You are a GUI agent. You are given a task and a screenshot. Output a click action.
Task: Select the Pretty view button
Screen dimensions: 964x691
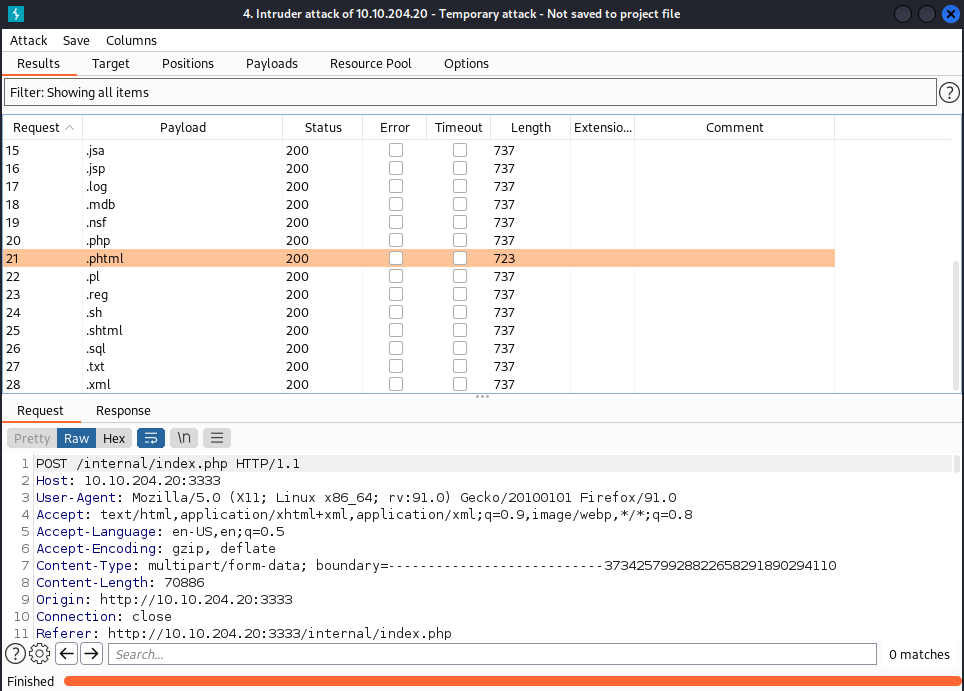pyautogui.click(x=32, y=438)
